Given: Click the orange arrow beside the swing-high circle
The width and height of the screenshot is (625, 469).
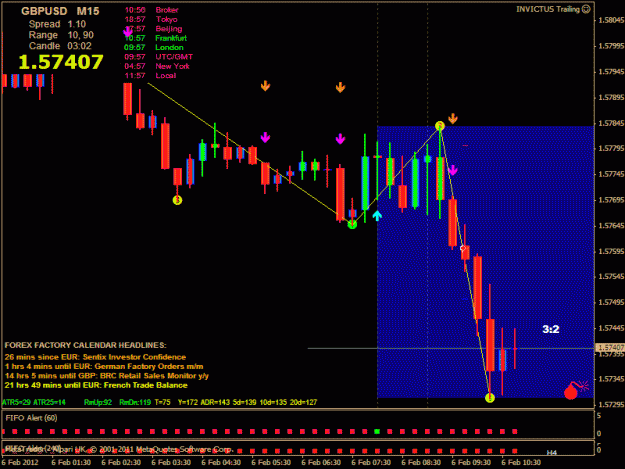Looking at the screenshot, I should coord(453,118).
